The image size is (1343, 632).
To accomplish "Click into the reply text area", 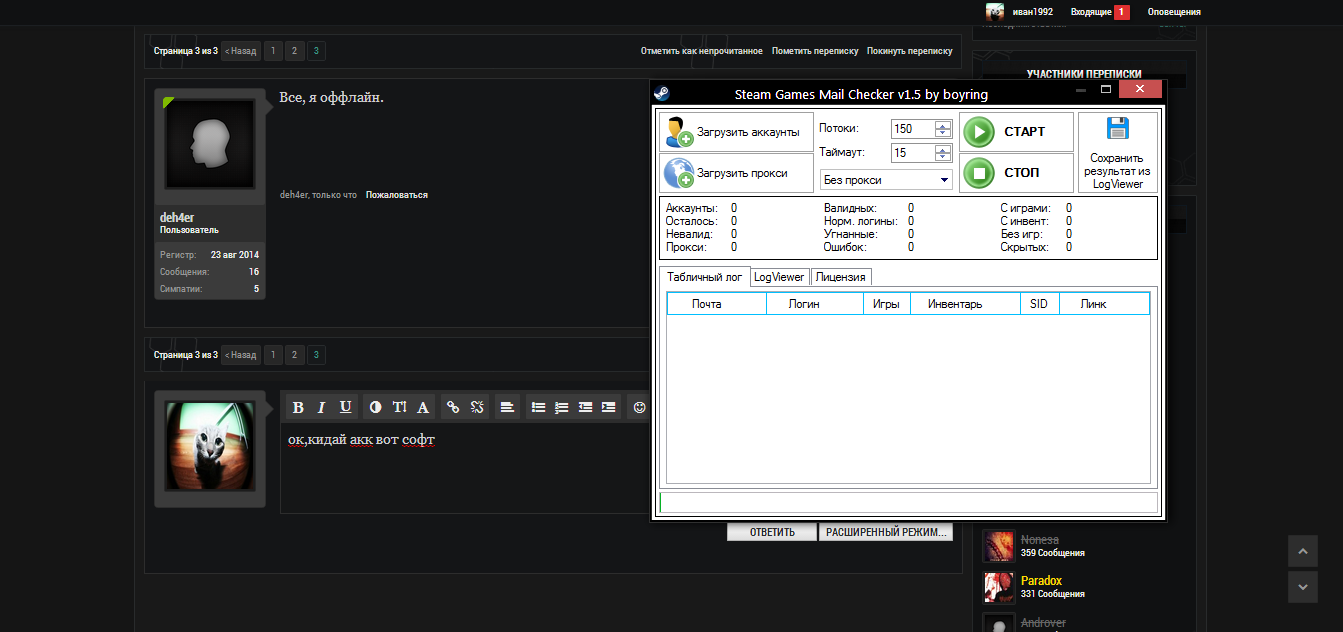I will click(x=465, y=468).
